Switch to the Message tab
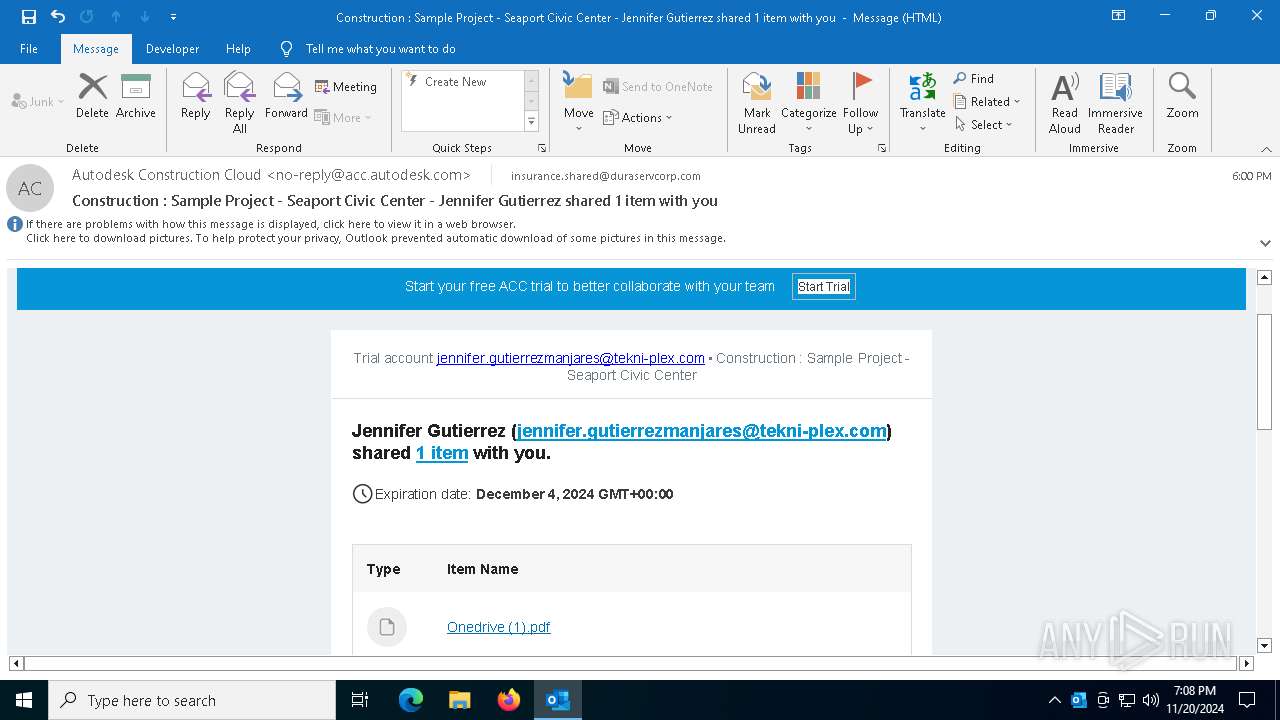Screen dimensions: 1280x720 pos(96,48)
